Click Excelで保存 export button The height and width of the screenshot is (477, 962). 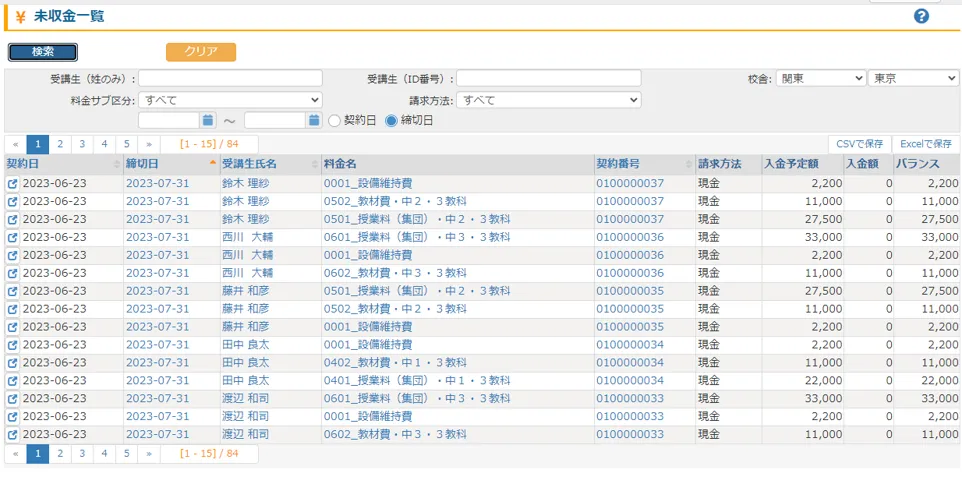tap(925, 144)
